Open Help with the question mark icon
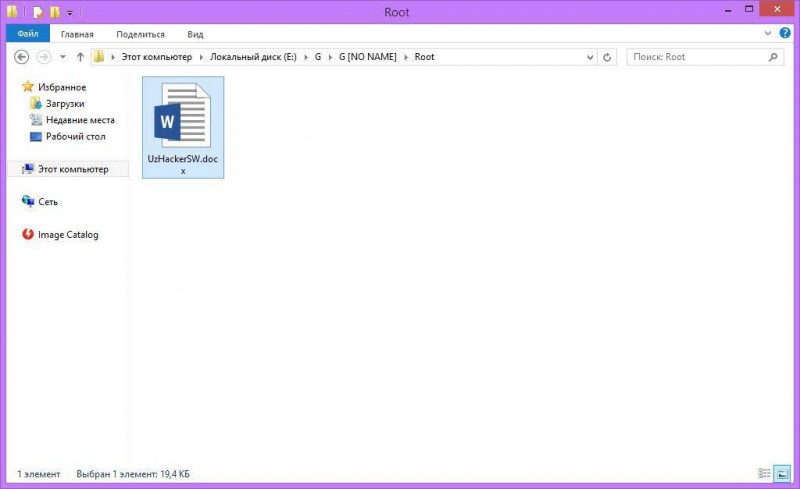 point(785,33)
